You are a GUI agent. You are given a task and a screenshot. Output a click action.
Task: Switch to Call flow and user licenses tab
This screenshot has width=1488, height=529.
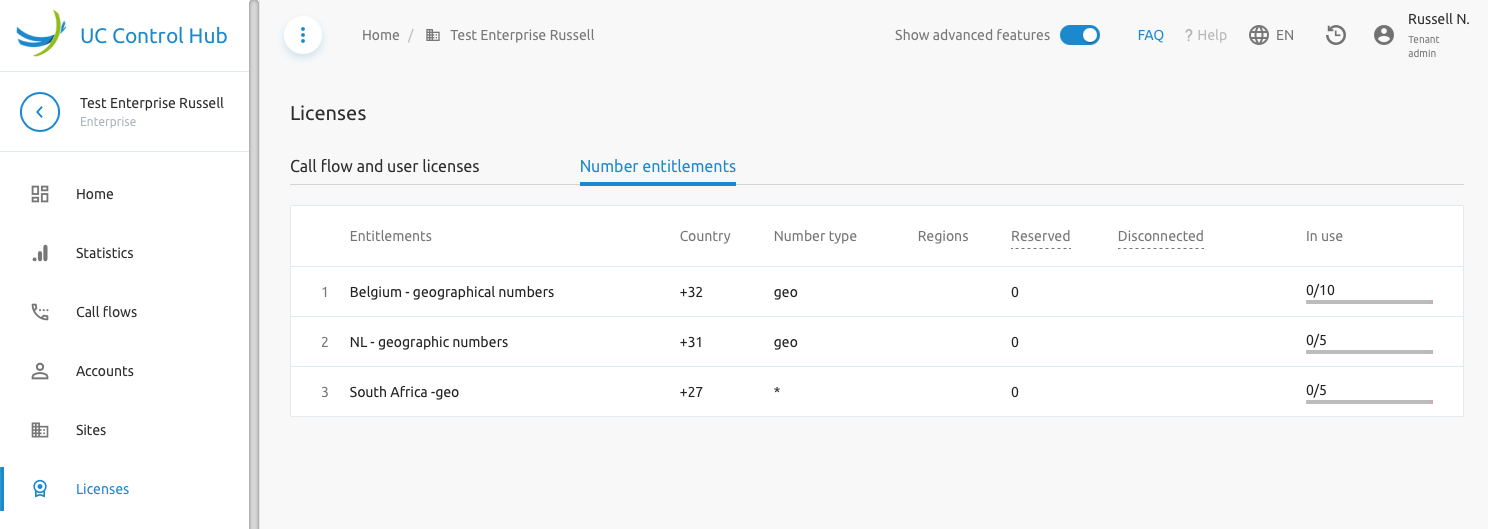tap(385, 166)
